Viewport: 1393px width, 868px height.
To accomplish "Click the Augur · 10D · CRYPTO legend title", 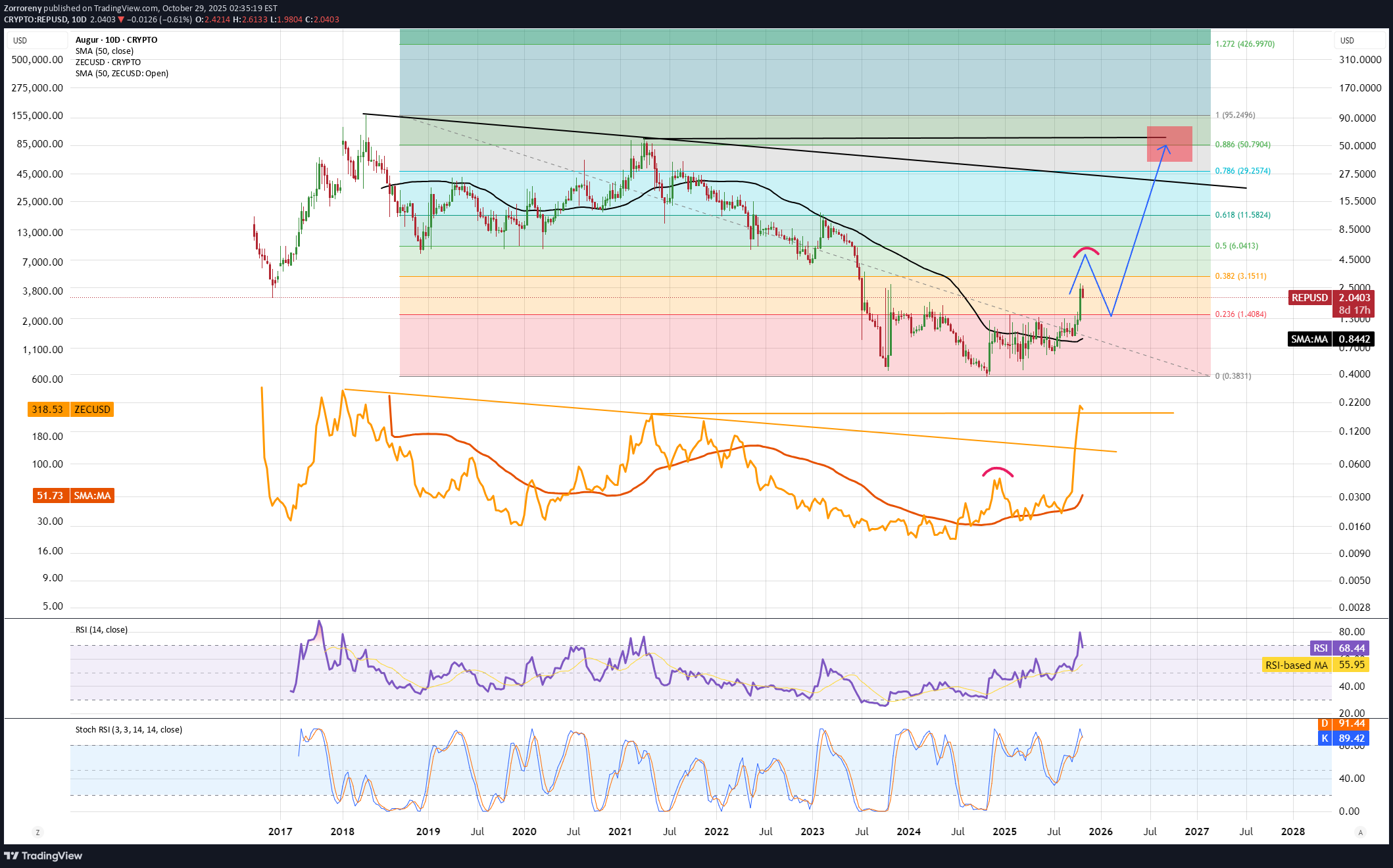I will coord(116,40).
